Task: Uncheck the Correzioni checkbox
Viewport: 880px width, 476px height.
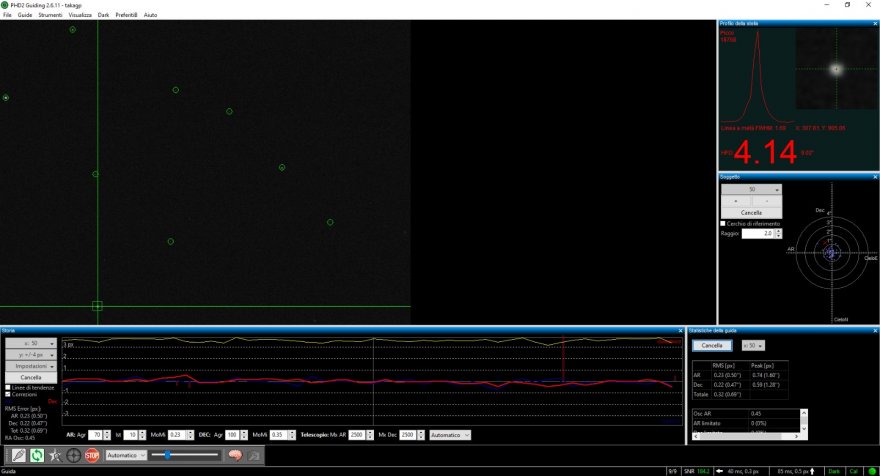Action: pos(8,394)
